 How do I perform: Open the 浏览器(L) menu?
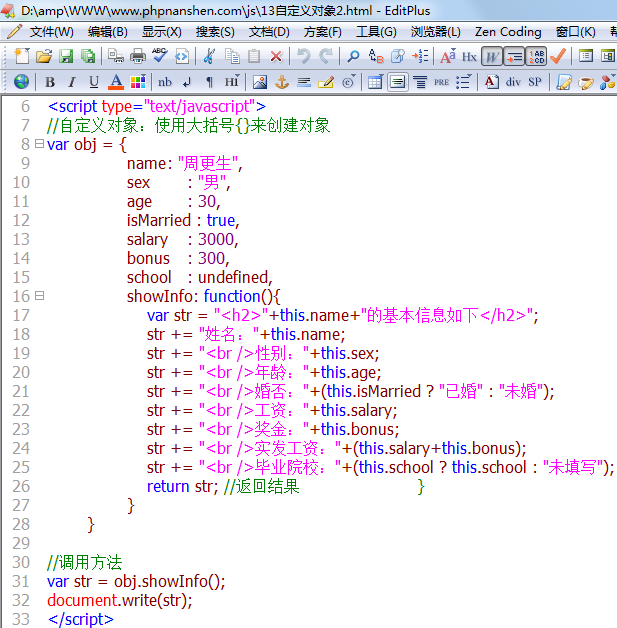click(436, 32)
